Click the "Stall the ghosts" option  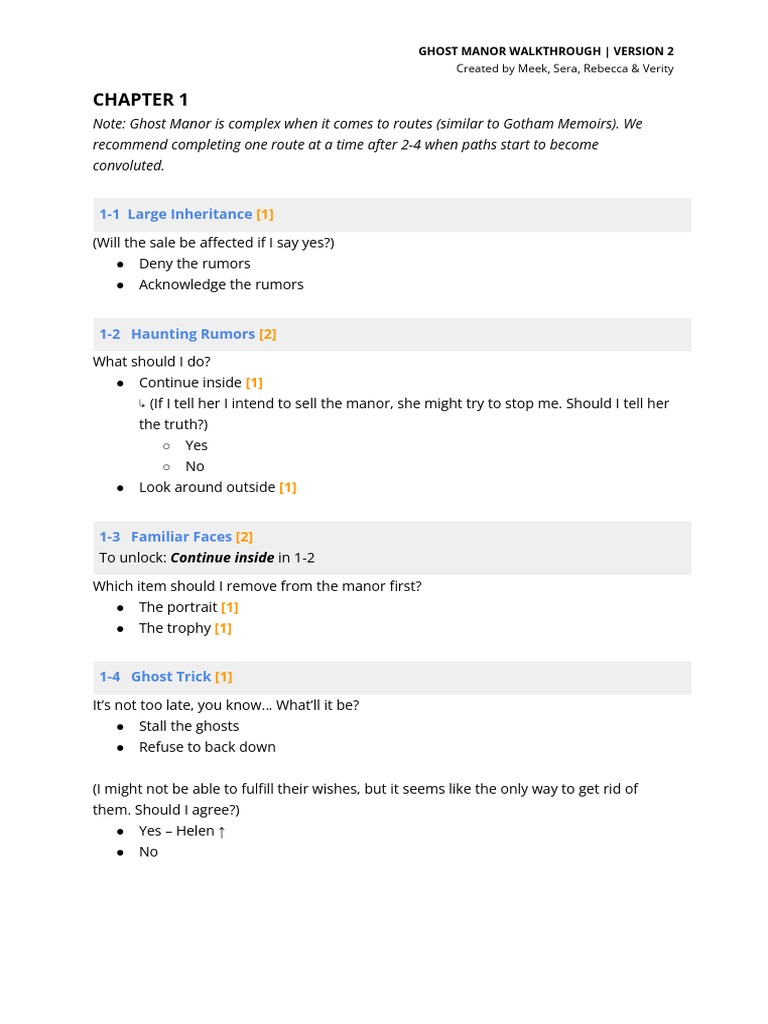coord(189,727)
